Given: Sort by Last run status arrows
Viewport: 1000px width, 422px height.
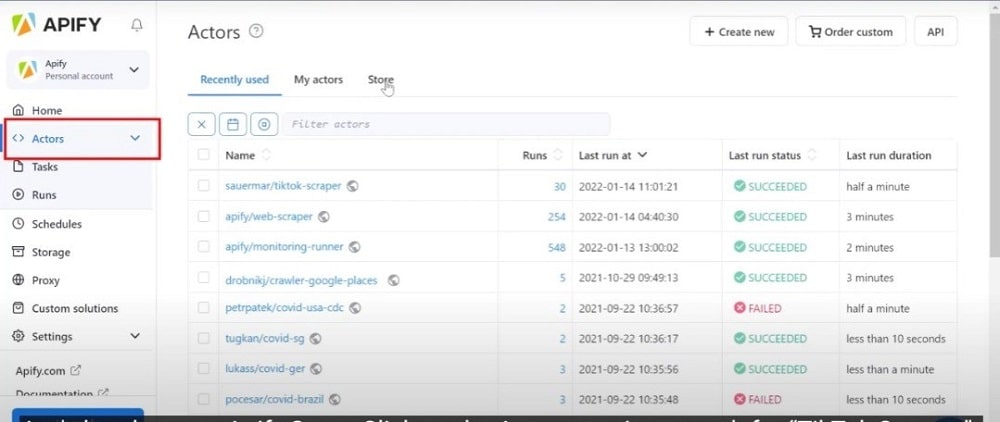Looking at the screenshot, I should coord(812,155).
